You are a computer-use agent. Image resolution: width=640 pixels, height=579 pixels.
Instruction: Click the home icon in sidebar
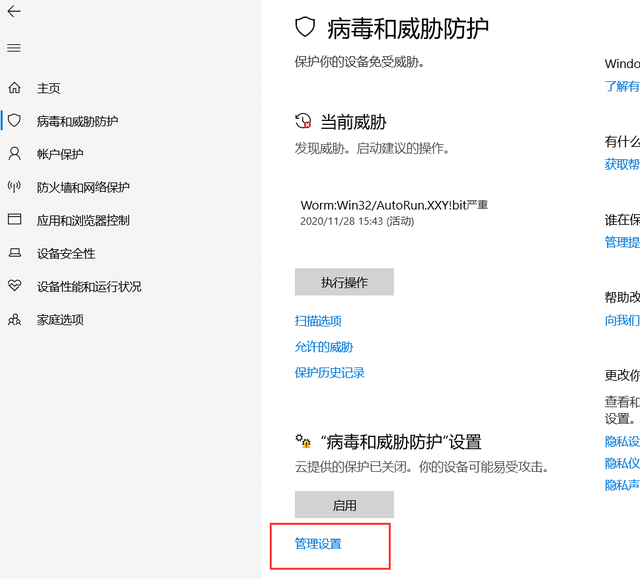point(14,88)
